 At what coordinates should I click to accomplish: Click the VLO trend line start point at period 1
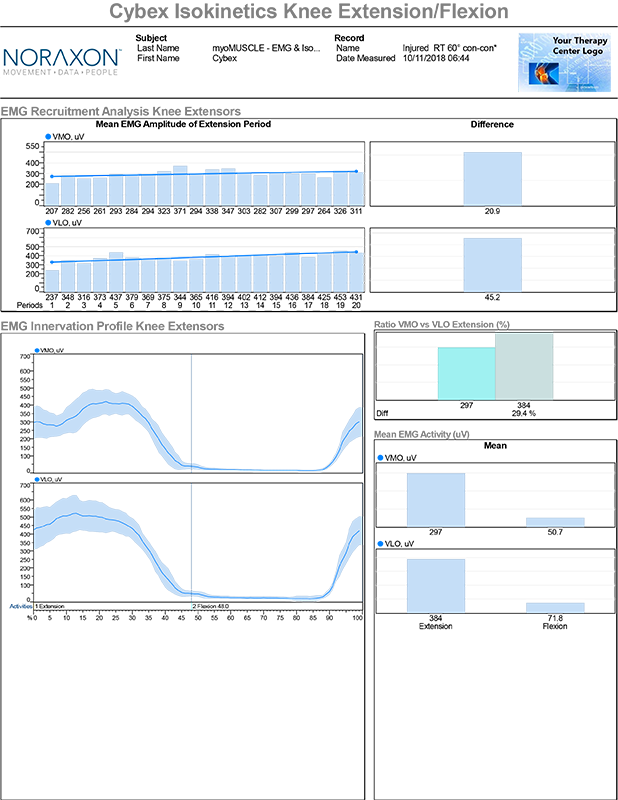pyautogui.click(x=52, y=262)
